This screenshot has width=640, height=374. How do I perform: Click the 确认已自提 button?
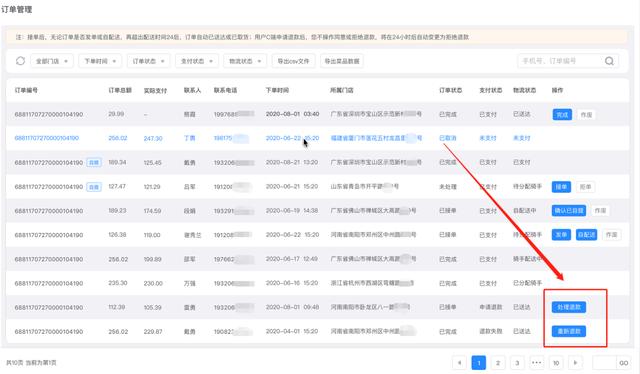pyautogui.click(x=569, y=211)
